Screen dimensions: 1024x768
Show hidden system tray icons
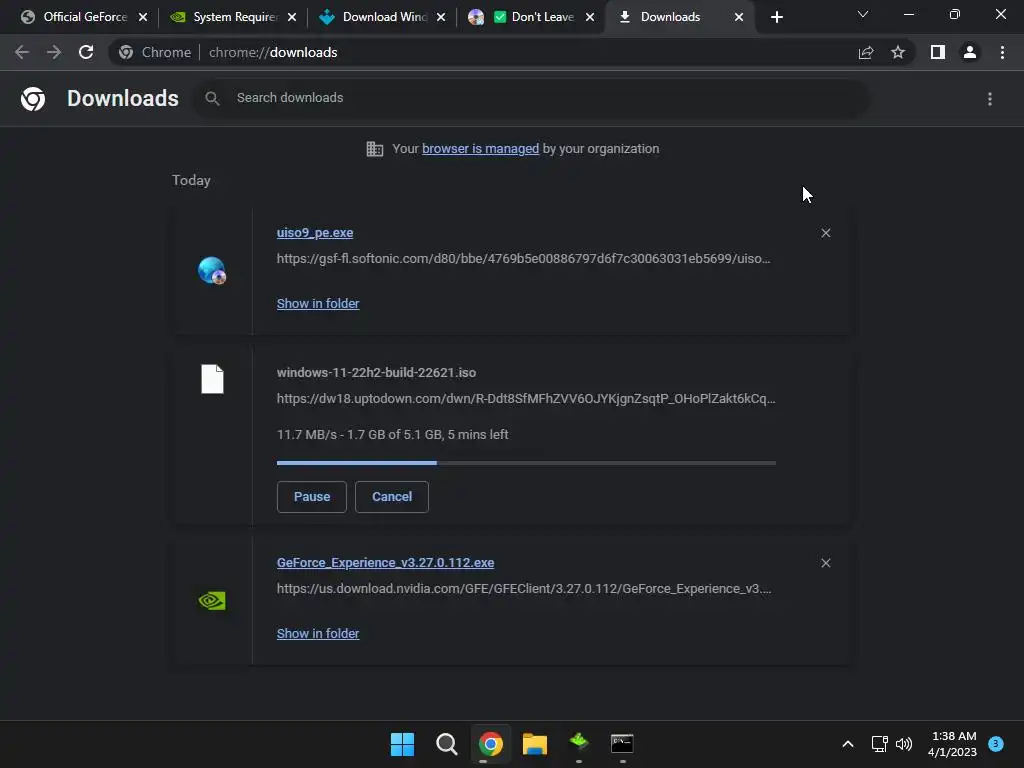pos(848,744)
